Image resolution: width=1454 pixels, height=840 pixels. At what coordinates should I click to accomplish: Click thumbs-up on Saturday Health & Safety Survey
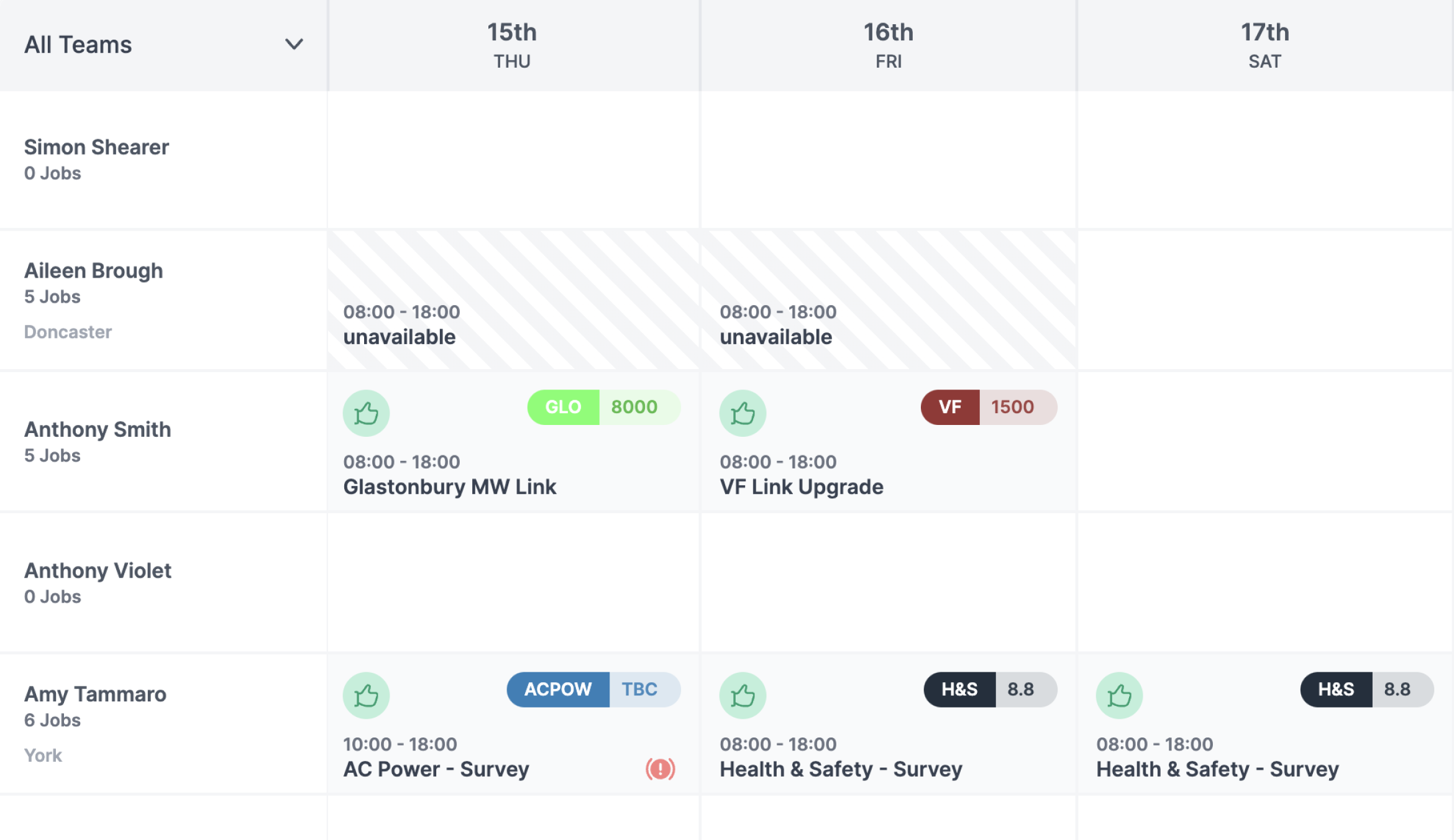(1119, 695)
